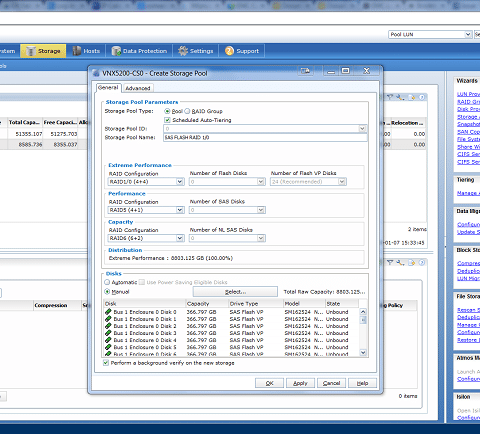Screen dimensions: 480x434
Task: Click the Drive Type column header
Action: (256, 304)
